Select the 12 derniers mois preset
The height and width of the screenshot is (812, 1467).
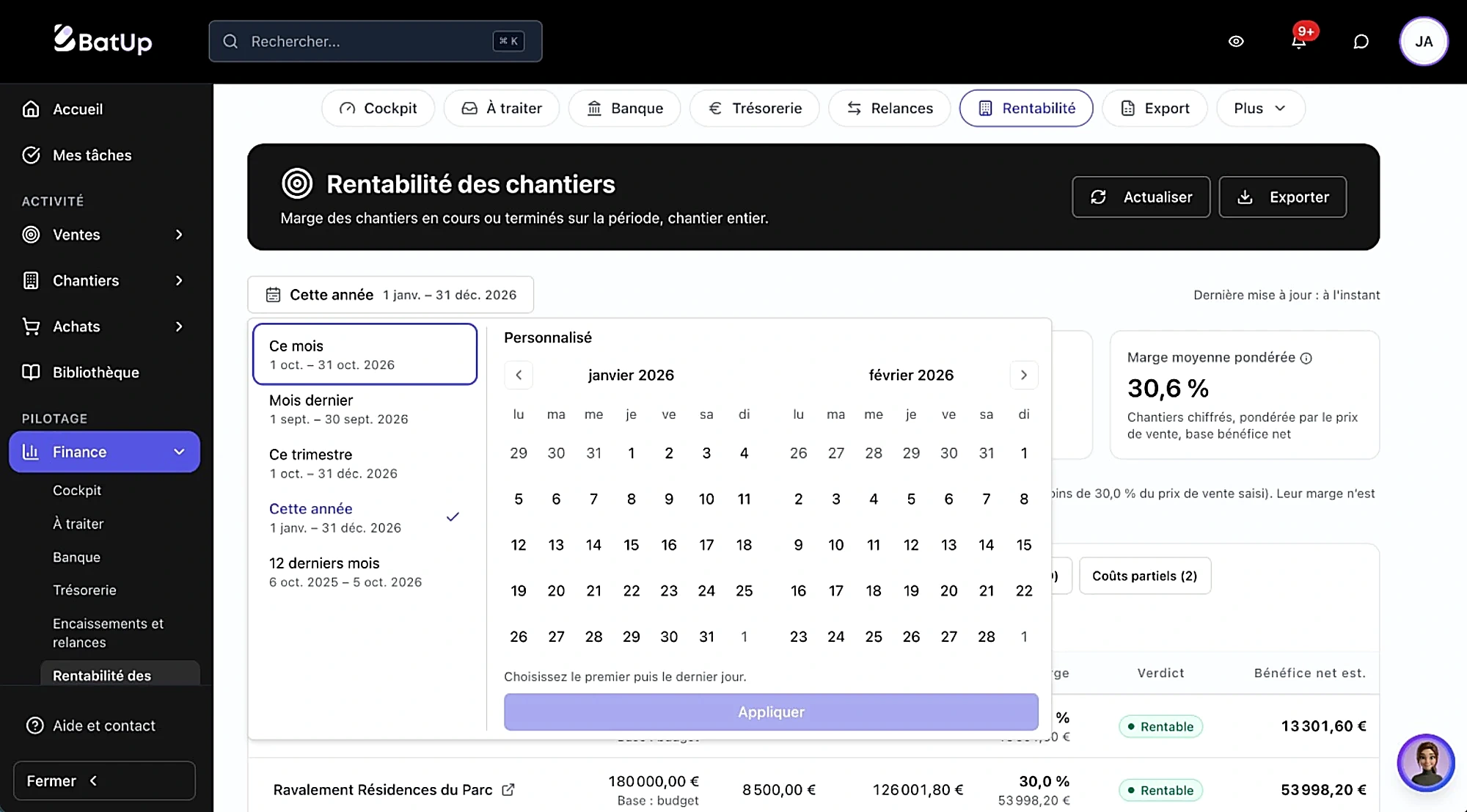[x=365, y=572]
